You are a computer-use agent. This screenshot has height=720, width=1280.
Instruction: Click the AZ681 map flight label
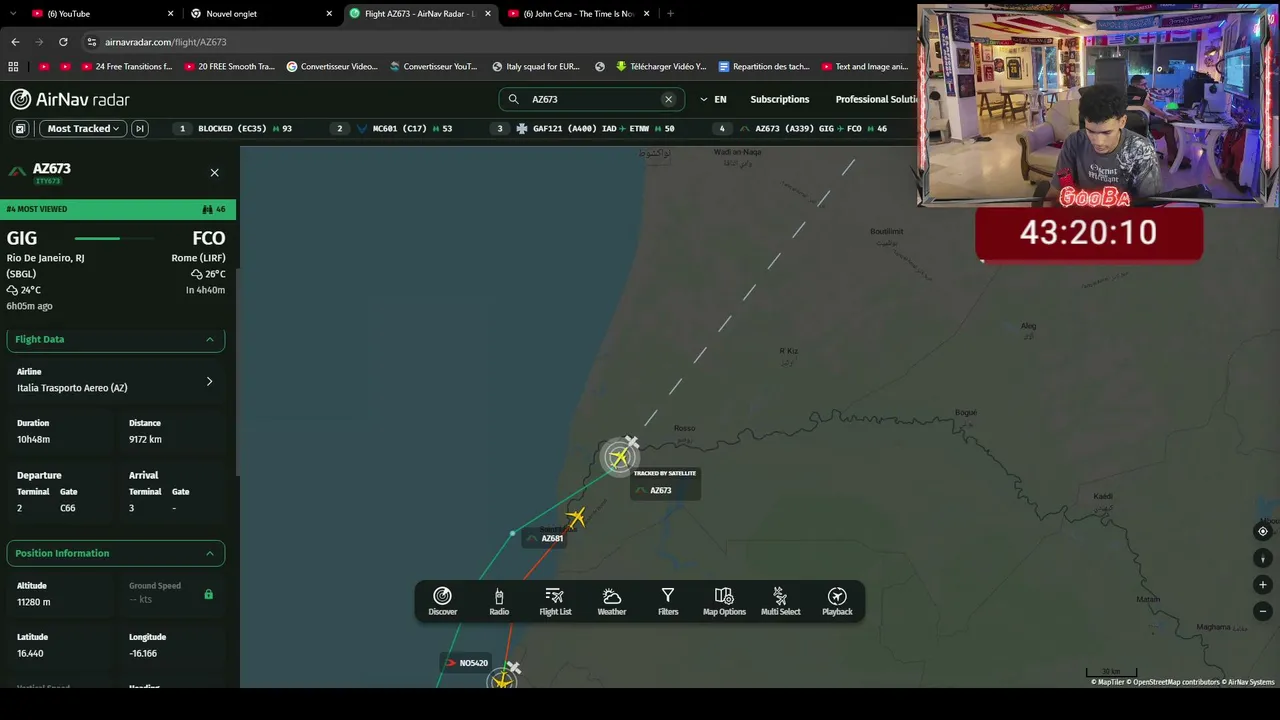tap(546, 538)
